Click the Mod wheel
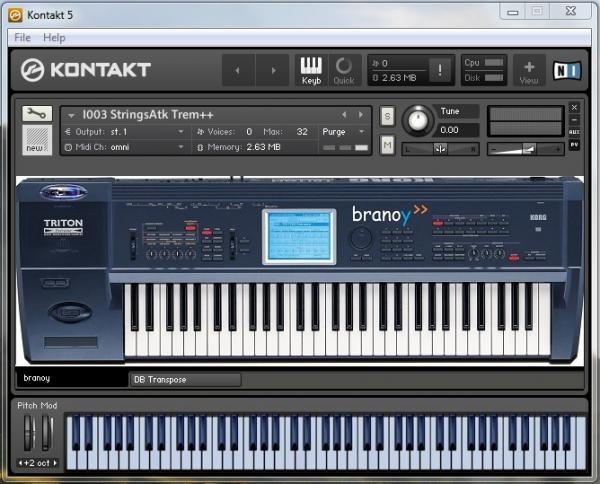Image resolution: width=600 pixels, height=484 pixels. pos(47,432)
